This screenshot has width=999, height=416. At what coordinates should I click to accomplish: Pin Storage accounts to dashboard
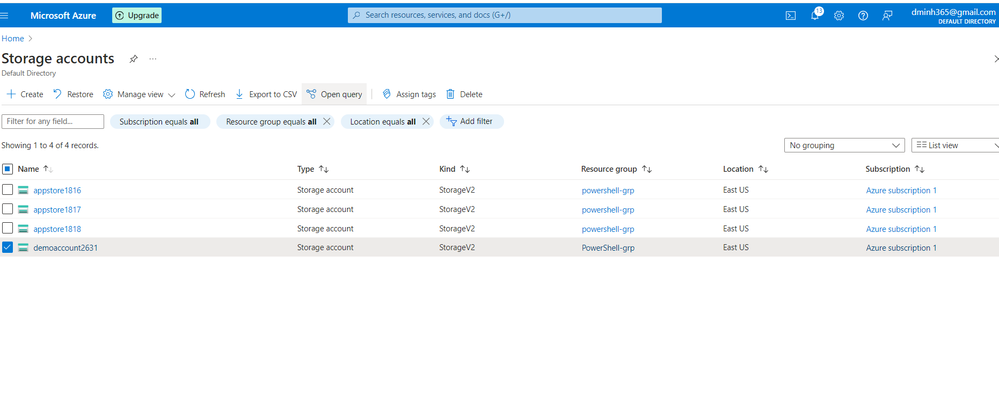click(133, 59)
